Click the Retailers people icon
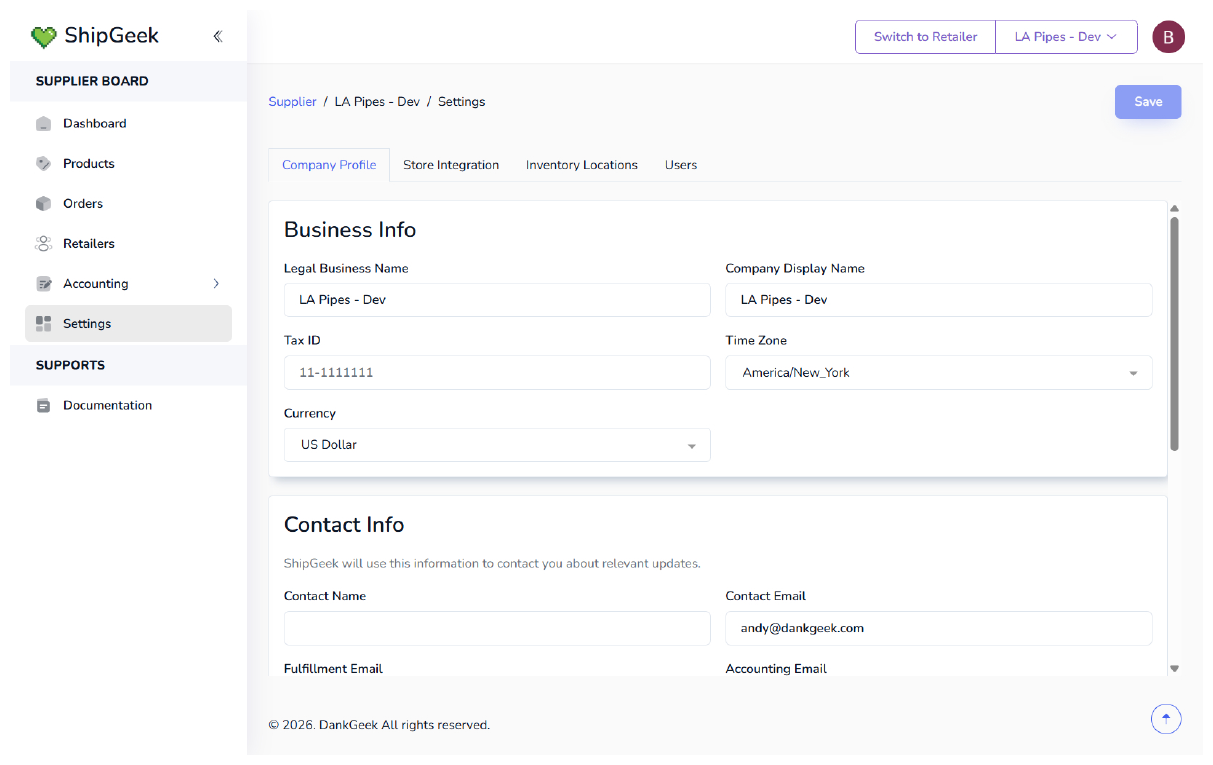The width and height of the screenshot is (1213, 765). (43, 244)
